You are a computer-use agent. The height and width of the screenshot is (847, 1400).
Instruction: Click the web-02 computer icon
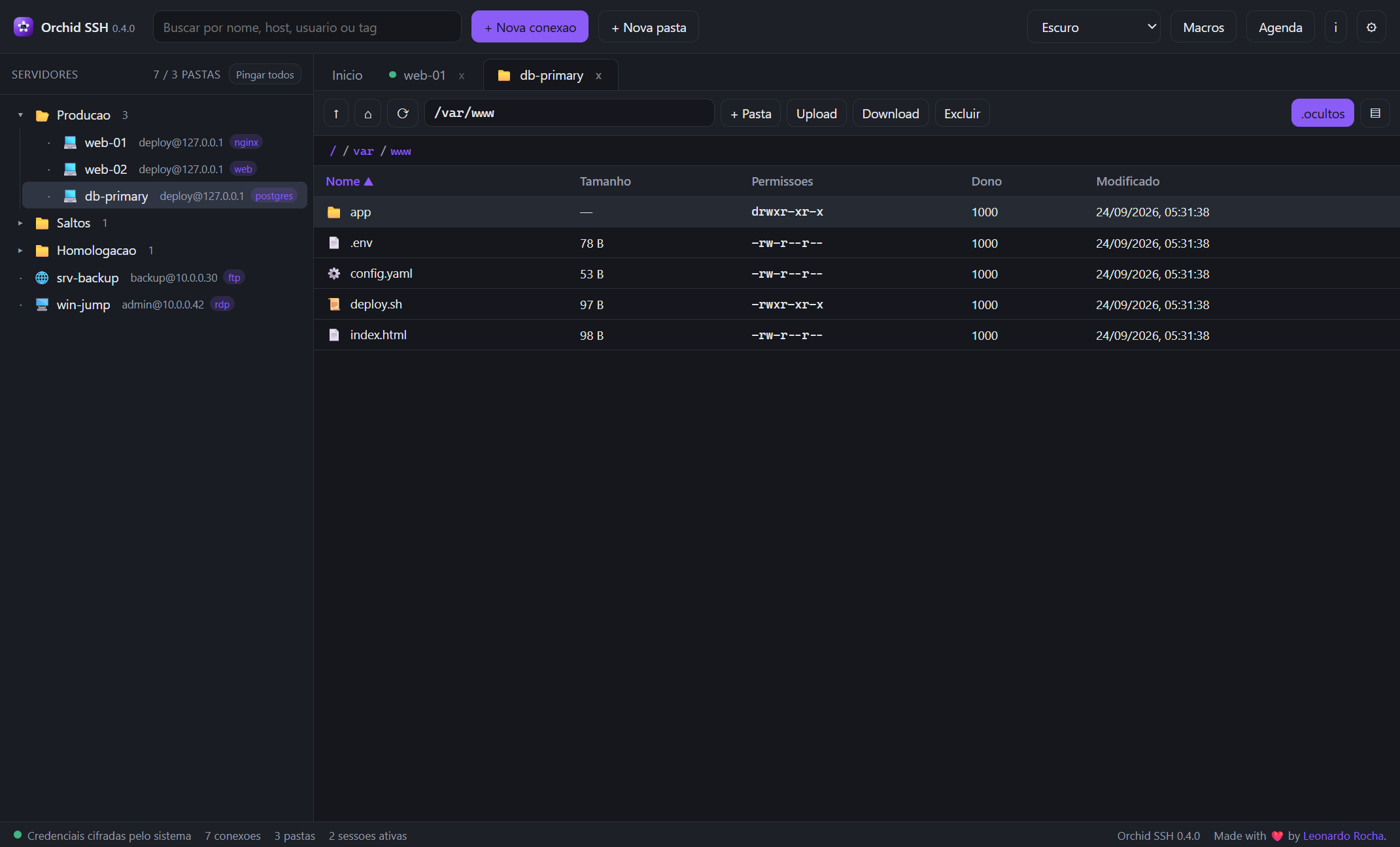(x=70, y=169)
